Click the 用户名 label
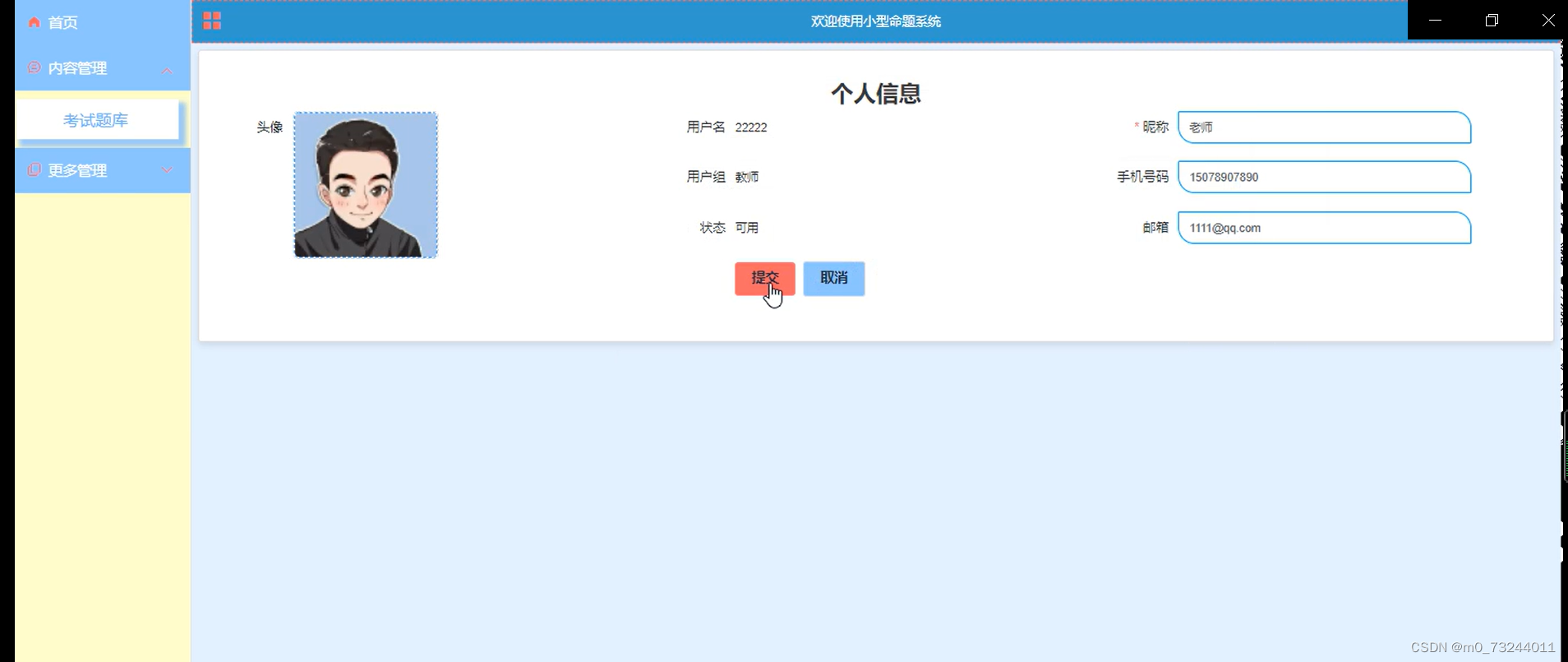Image resolution: width=1568 pixels, height=662 pixels. click(x=706, y=127)
